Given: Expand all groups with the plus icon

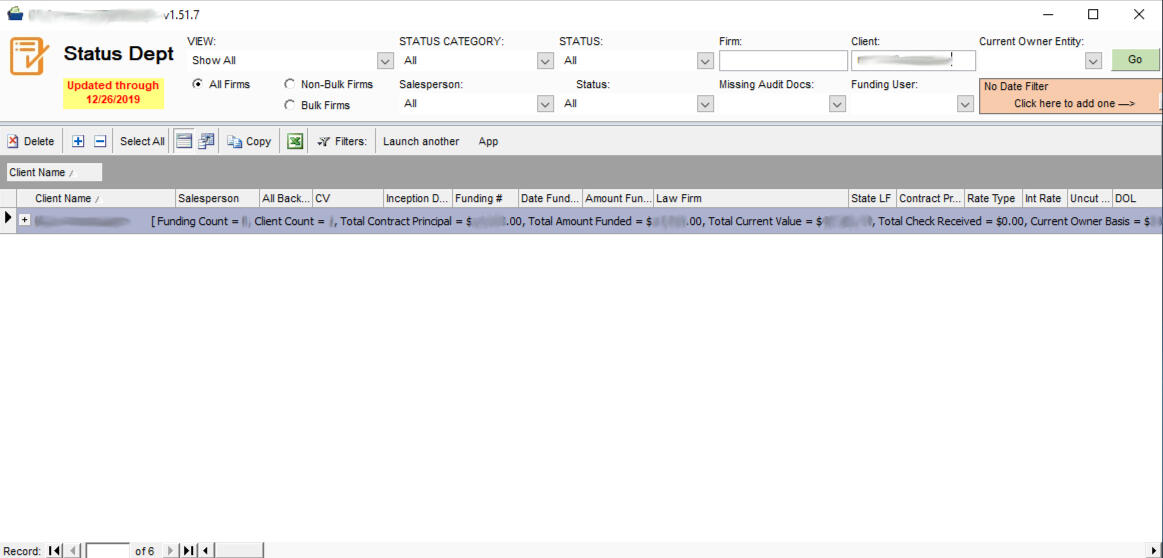Looking at the screenshot, I should coord(79,142).
